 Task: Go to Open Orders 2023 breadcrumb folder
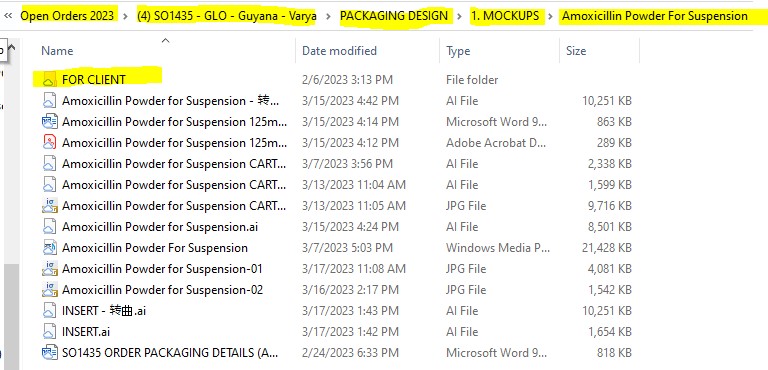tap(68, 16)
